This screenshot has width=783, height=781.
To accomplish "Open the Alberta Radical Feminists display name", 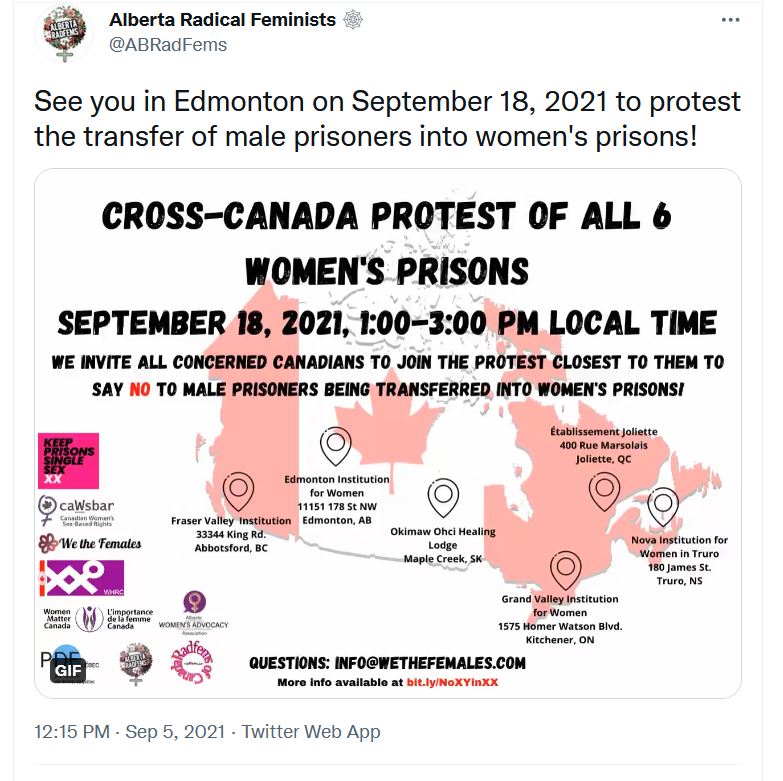I will tap(222, 20).
